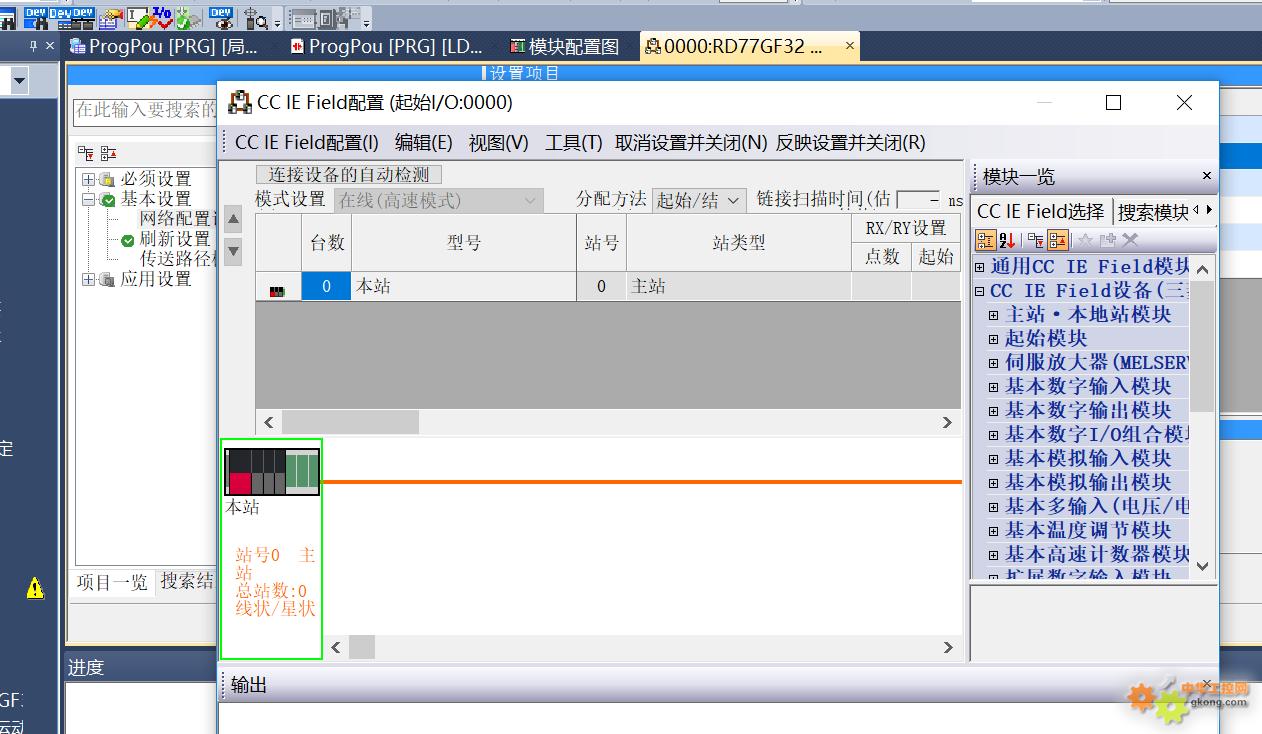Viewport: 1262px width, 734px height.
Task: Click the collapse tree icon above settings tree
Action: [109, 153]
